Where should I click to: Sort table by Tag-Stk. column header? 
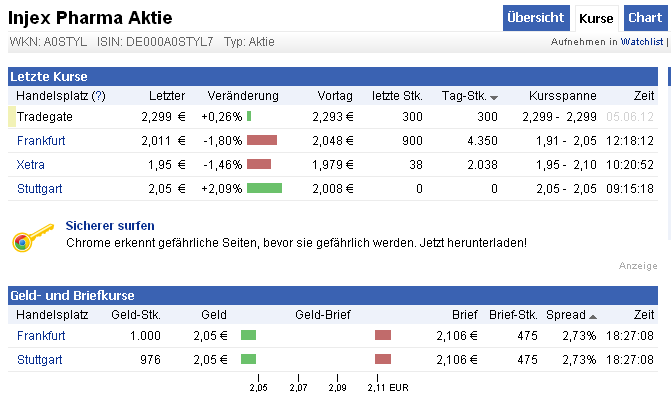coord(463,96)
